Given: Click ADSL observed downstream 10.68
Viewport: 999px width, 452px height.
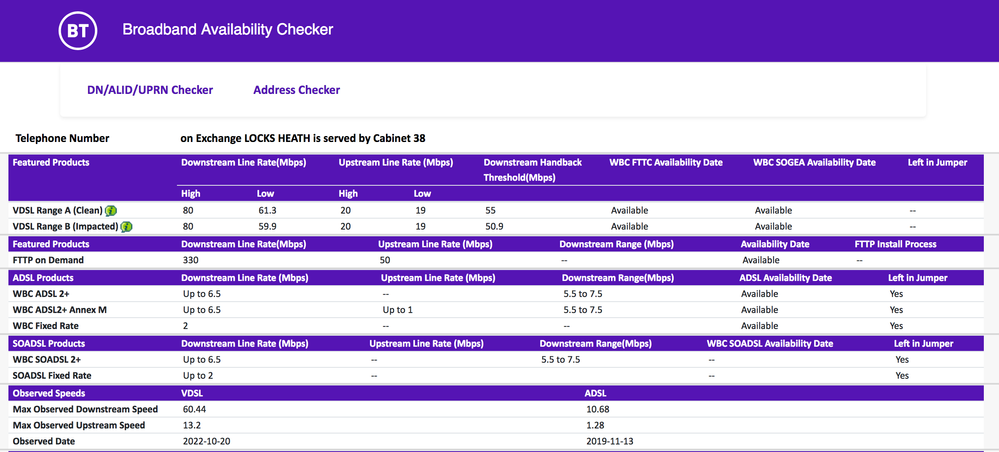Looking at the screenshot, I should pyautogui.click(x=598, y=409).
